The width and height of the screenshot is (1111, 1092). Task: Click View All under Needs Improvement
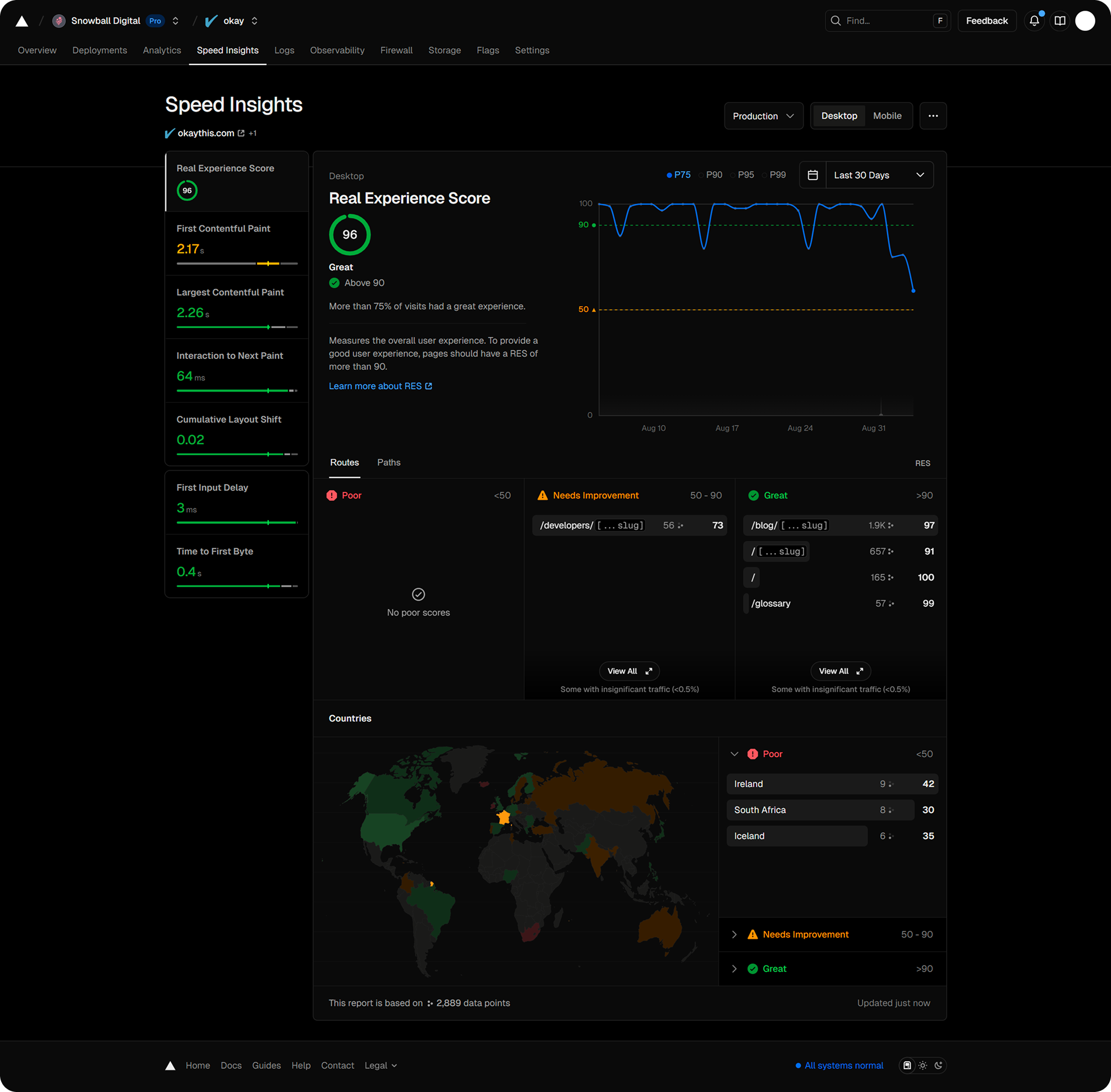point(630,671)
